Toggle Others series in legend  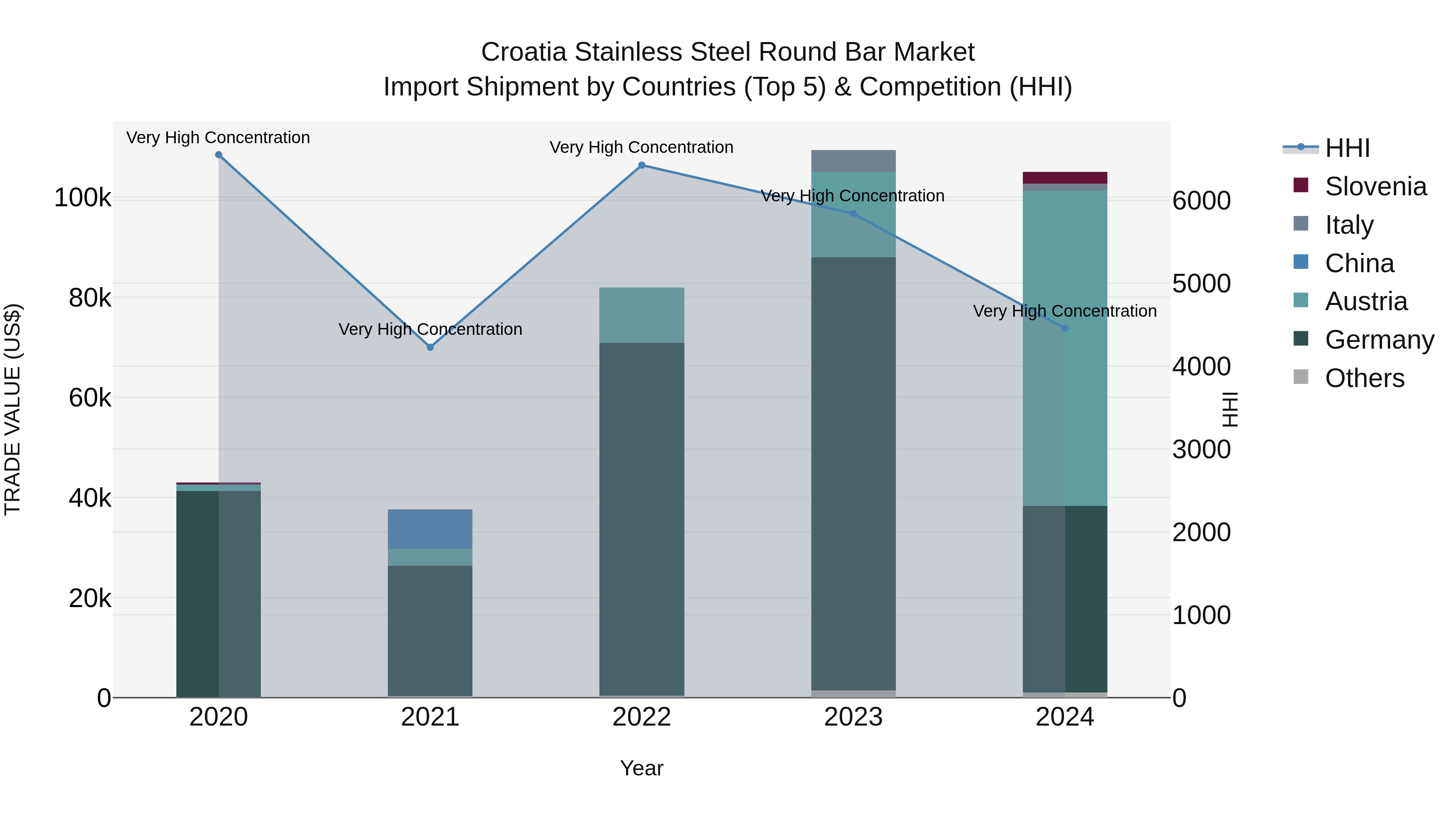coord(1348,378)
